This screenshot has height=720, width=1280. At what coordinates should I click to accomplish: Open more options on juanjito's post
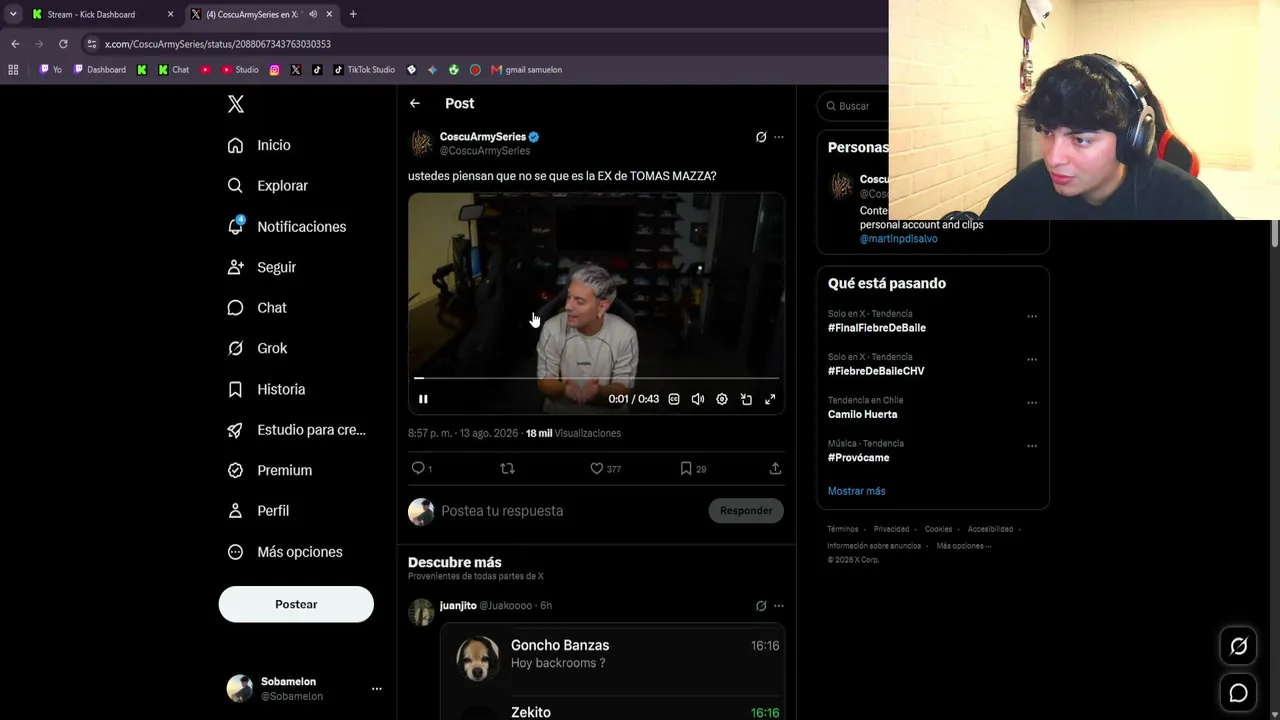click(x=779, y=605)
